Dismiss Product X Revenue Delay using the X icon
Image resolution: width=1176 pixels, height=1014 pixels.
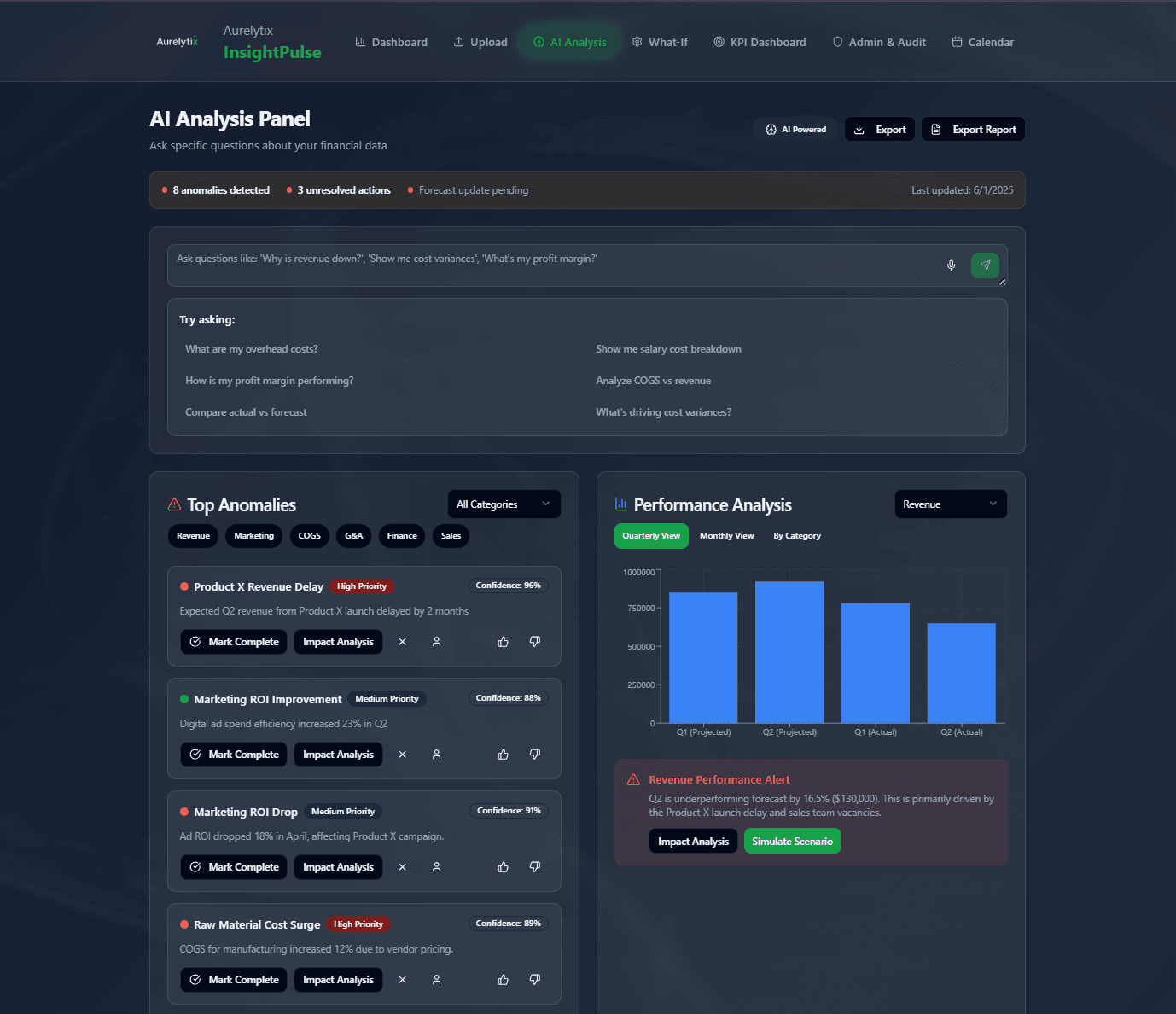point(402,641)
